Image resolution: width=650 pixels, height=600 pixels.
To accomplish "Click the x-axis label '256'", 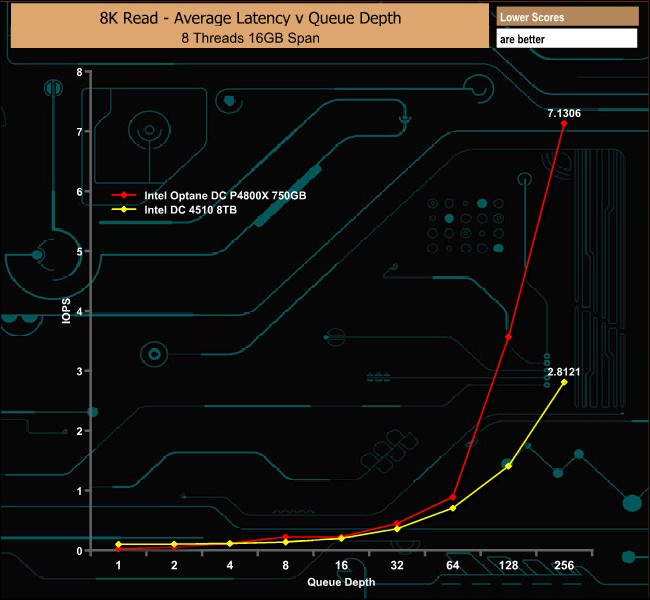I will tap(564, 565).
